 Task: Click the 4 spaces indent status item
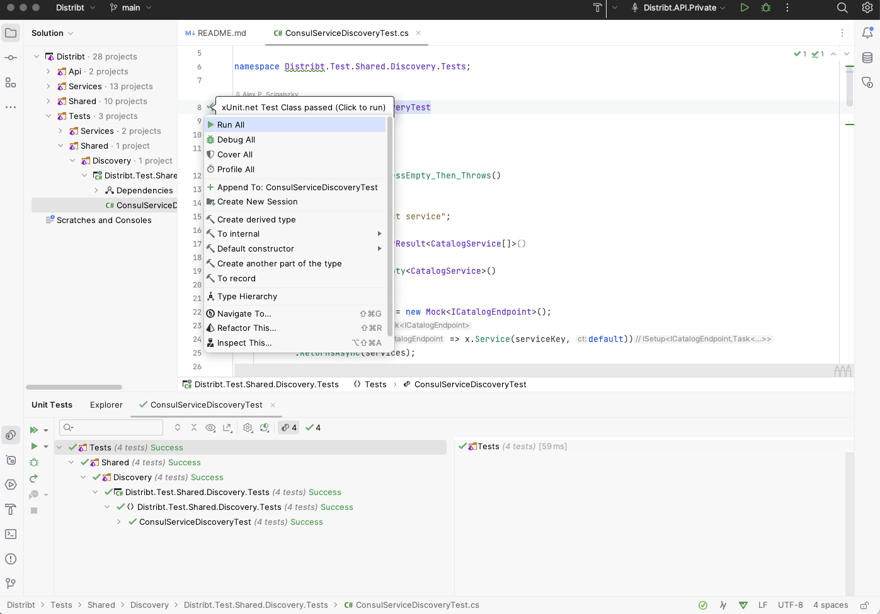point(830,605)
